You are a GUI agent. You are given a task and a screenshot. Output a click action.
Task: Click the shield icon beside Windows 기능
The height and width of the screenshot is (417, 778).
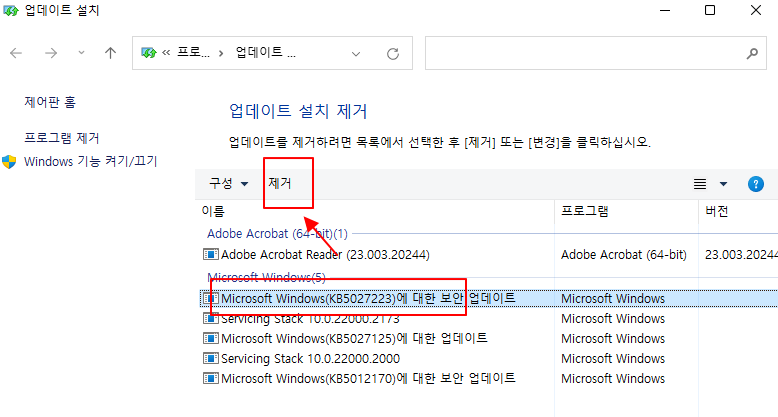(x=9, y=162)
